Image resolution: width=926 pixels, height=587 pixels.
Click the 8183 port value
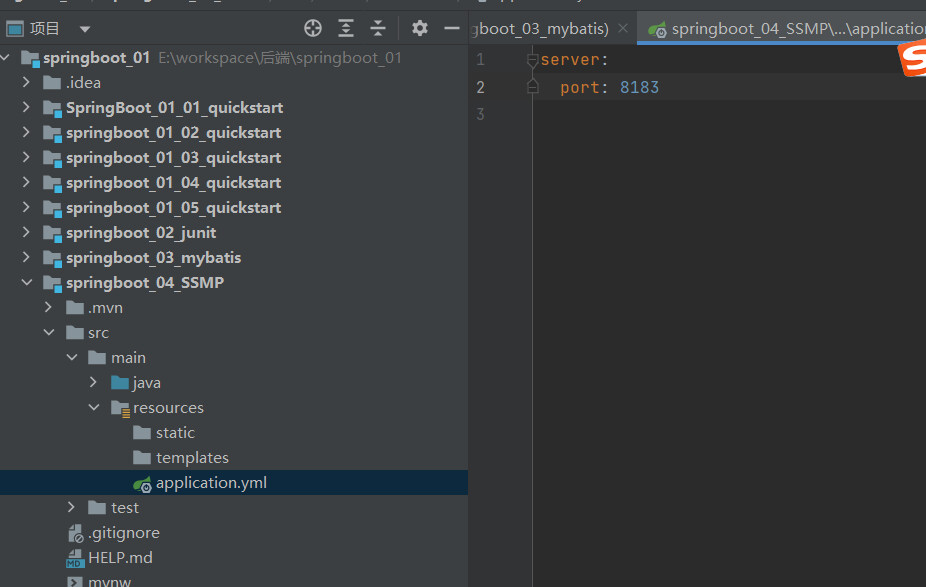639,87
